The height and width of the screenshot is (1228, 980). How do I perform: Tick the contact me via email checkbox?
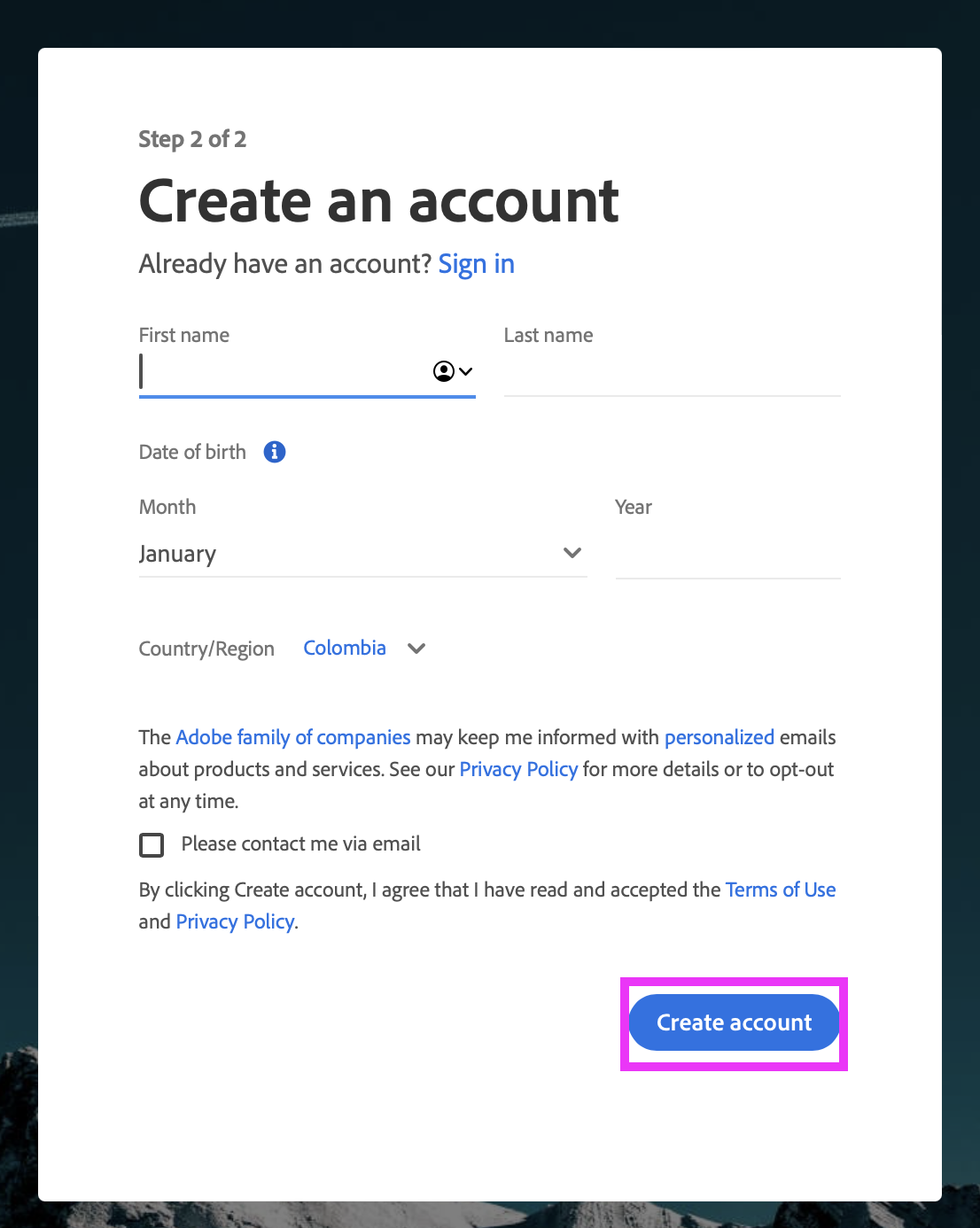pos(152,845)
